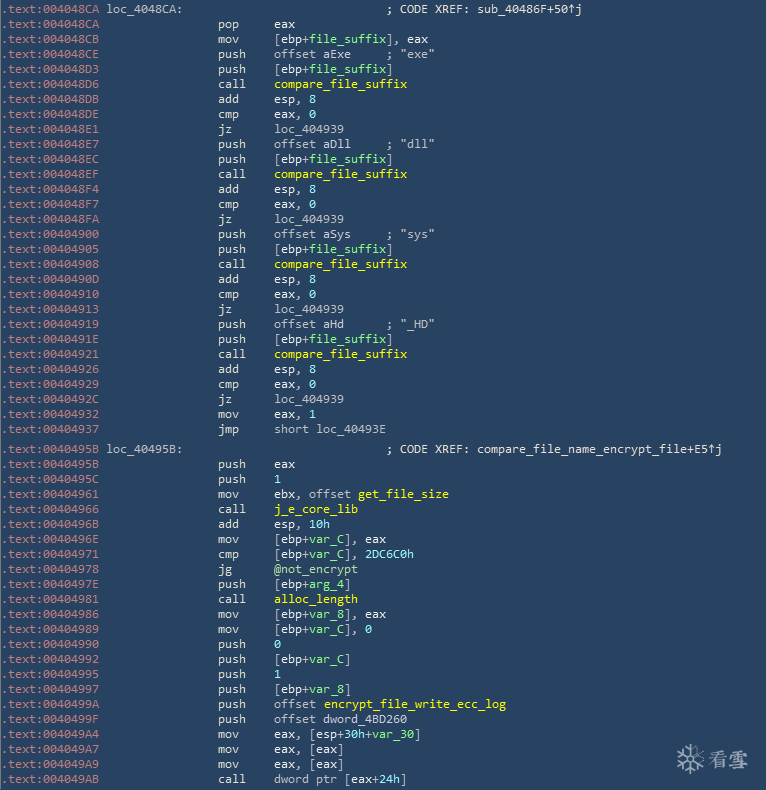Select the "offset aExe" operand
Image resolution: width=766 pixels, height=790 pixels.
point(312,54)
